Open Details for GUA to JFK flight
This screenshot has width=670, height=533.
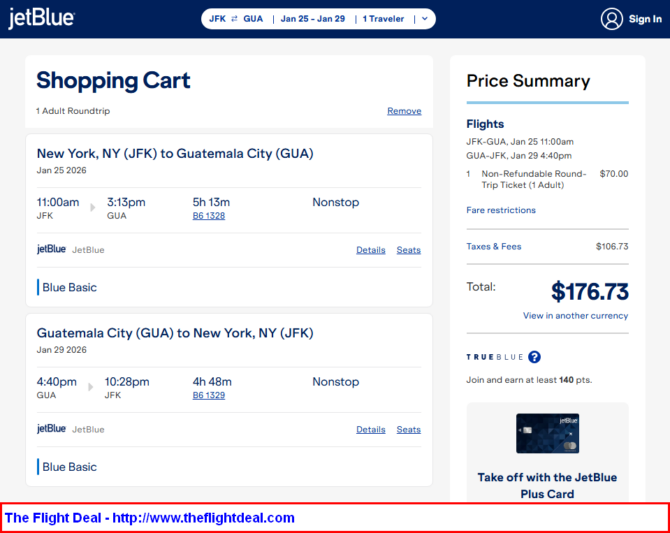(x=370, y=430)
